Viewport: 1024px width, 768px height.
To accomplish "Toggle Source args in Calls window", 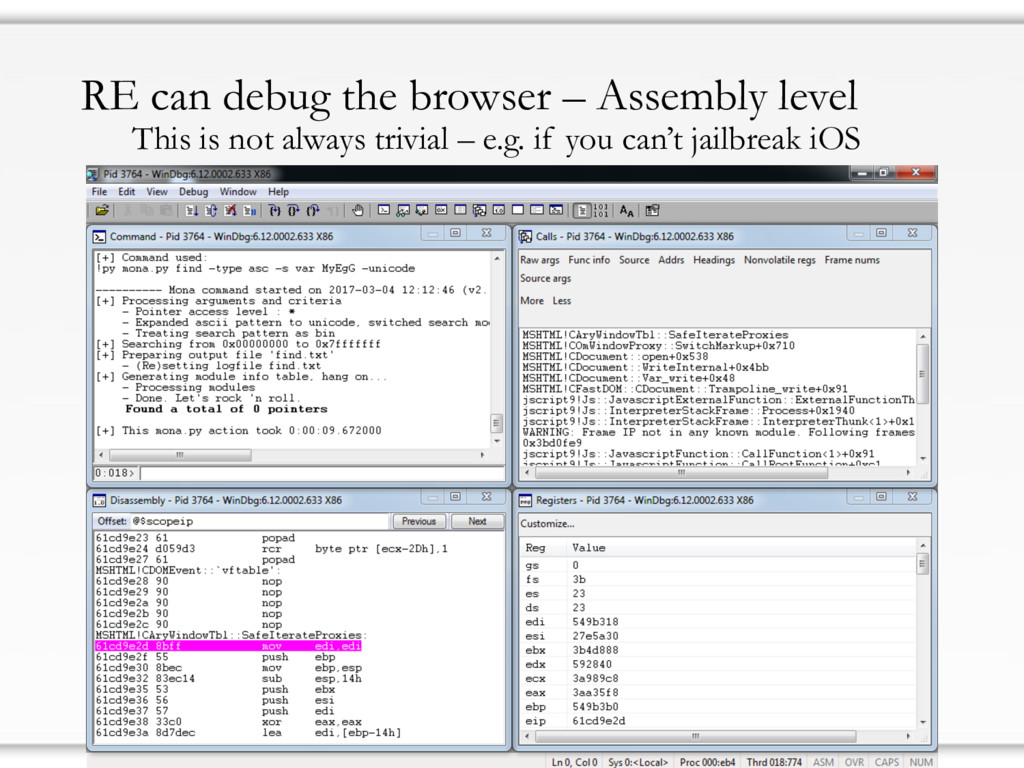I will (x=545, y=278).
